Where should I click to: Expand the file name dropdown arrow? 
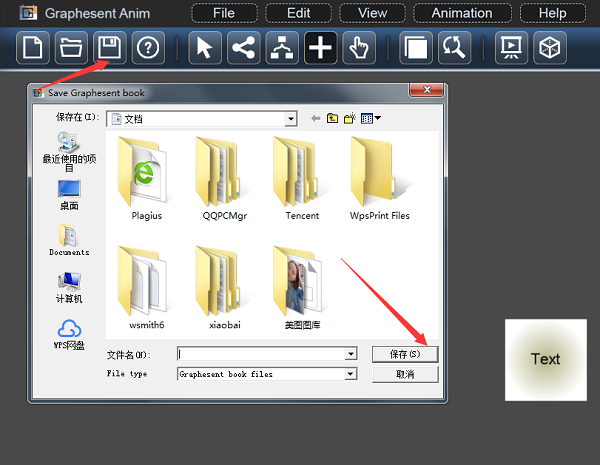351,354
